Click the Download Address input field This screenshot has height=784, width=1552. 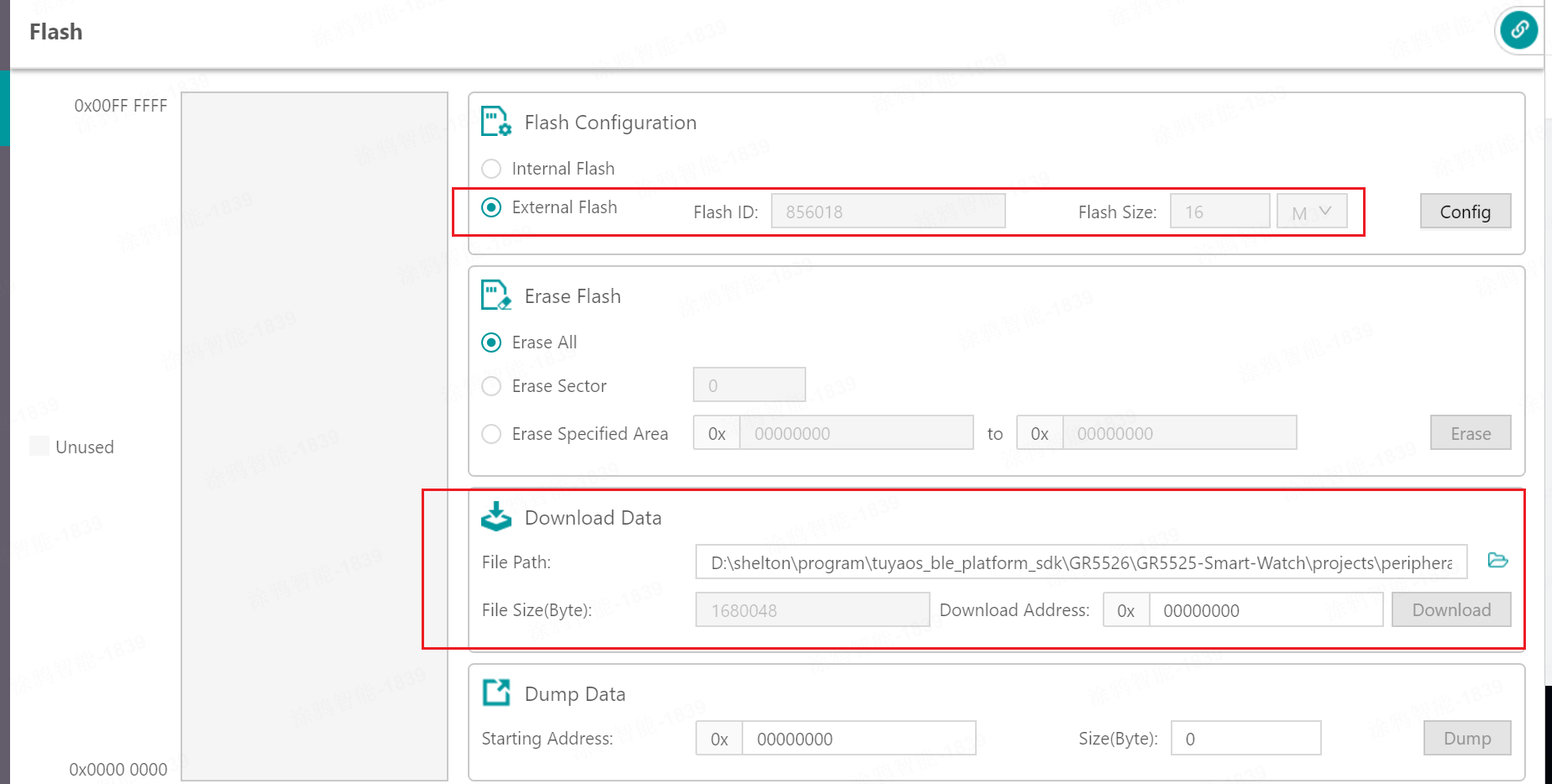[x=1266, y=610]
